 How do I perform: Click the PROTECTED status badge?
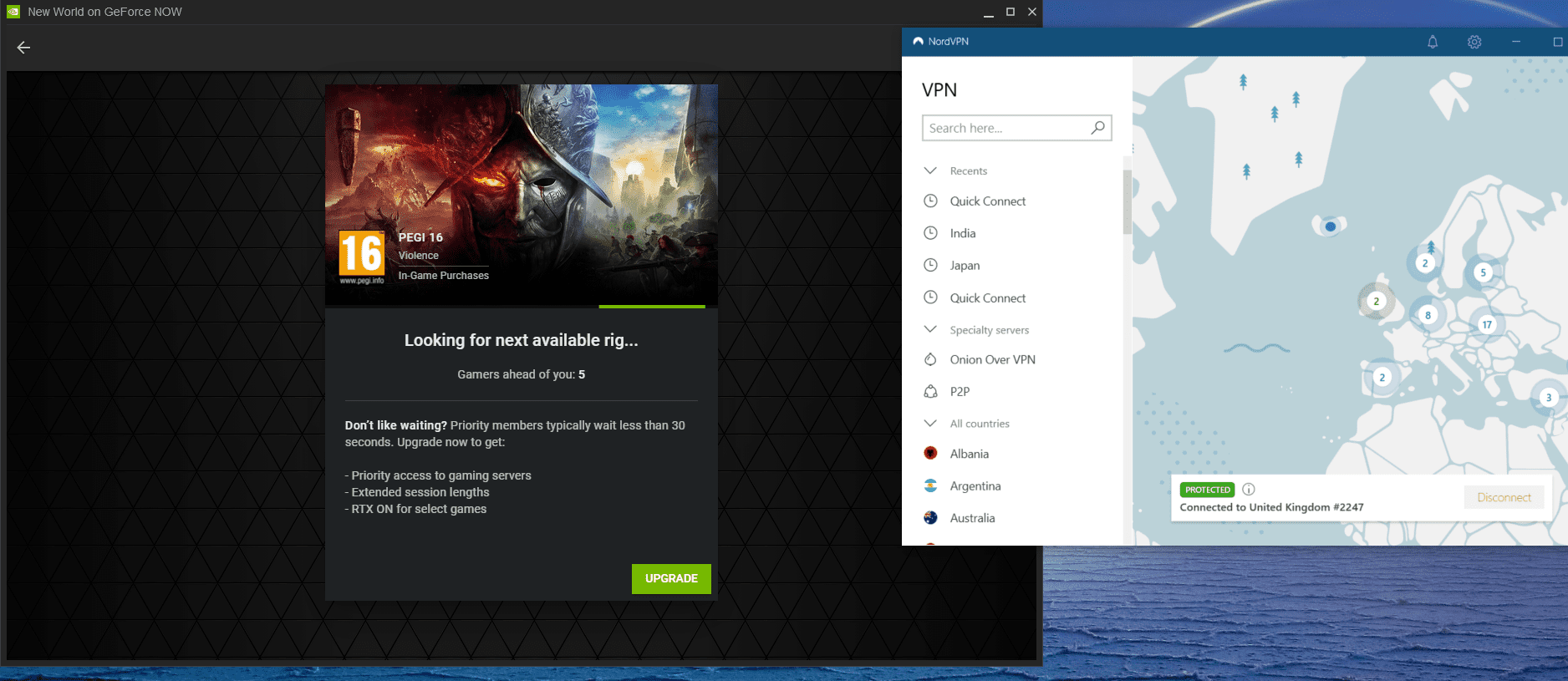click(x=1207, y=490)
